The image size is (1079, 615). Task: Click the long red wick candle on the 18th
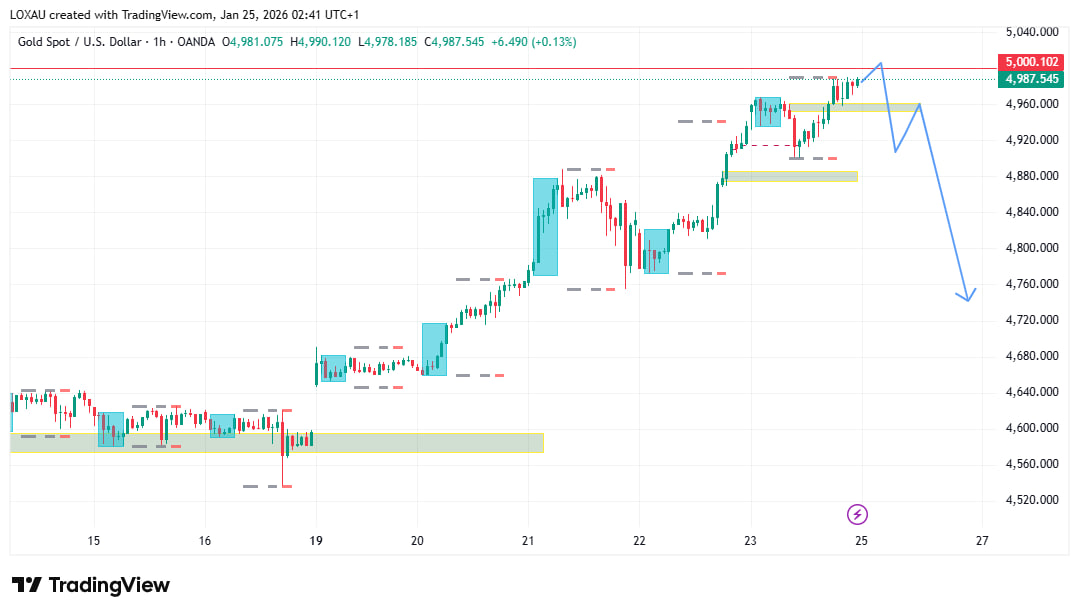285,447
